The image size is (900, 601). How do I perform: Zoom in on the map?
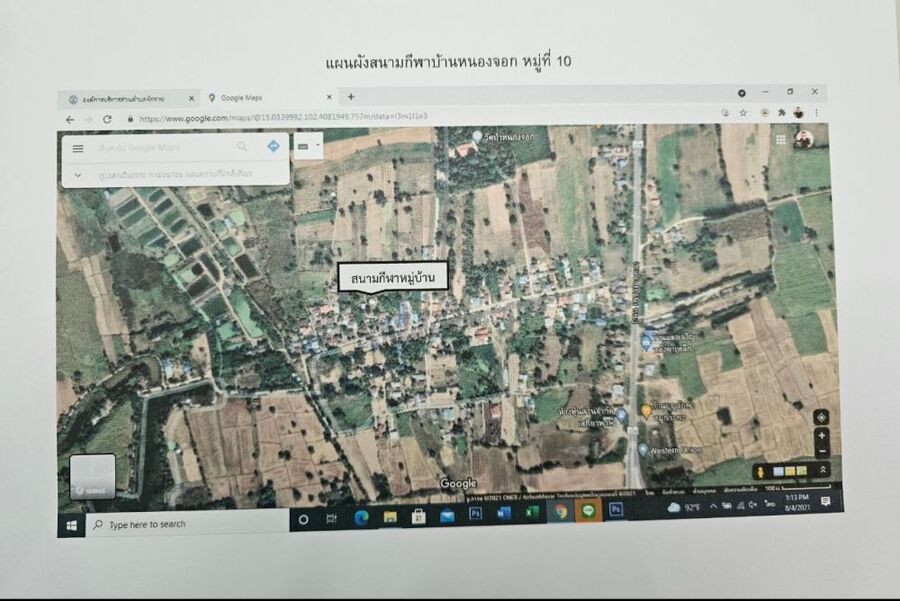tap(821, 436)
